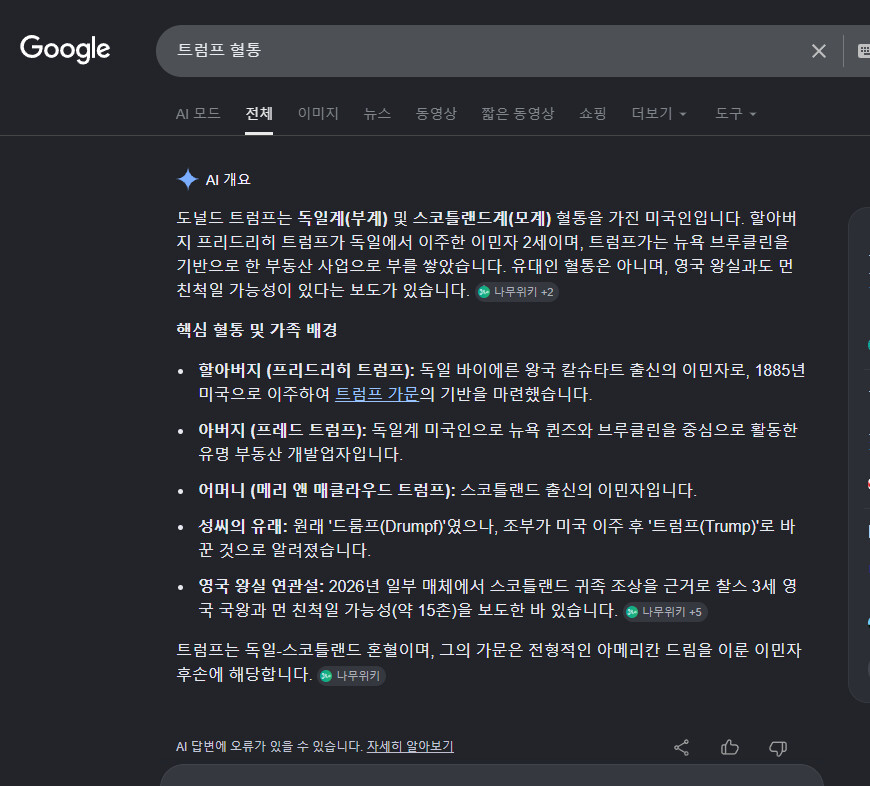Click thumbs down on AI answer
The height and width of the screenshot is (786, 870).
(x=778, y=748)
